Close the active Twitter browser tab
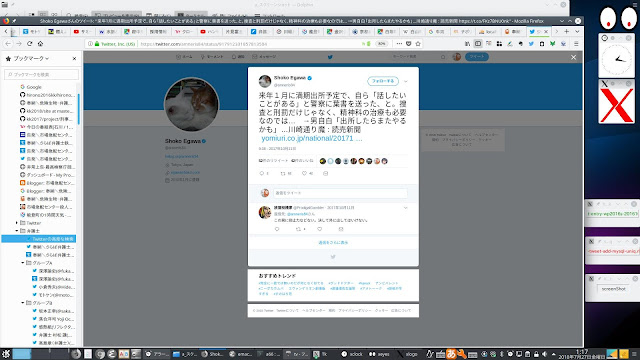The image size is (640, 360). click(x=546, y=31)
